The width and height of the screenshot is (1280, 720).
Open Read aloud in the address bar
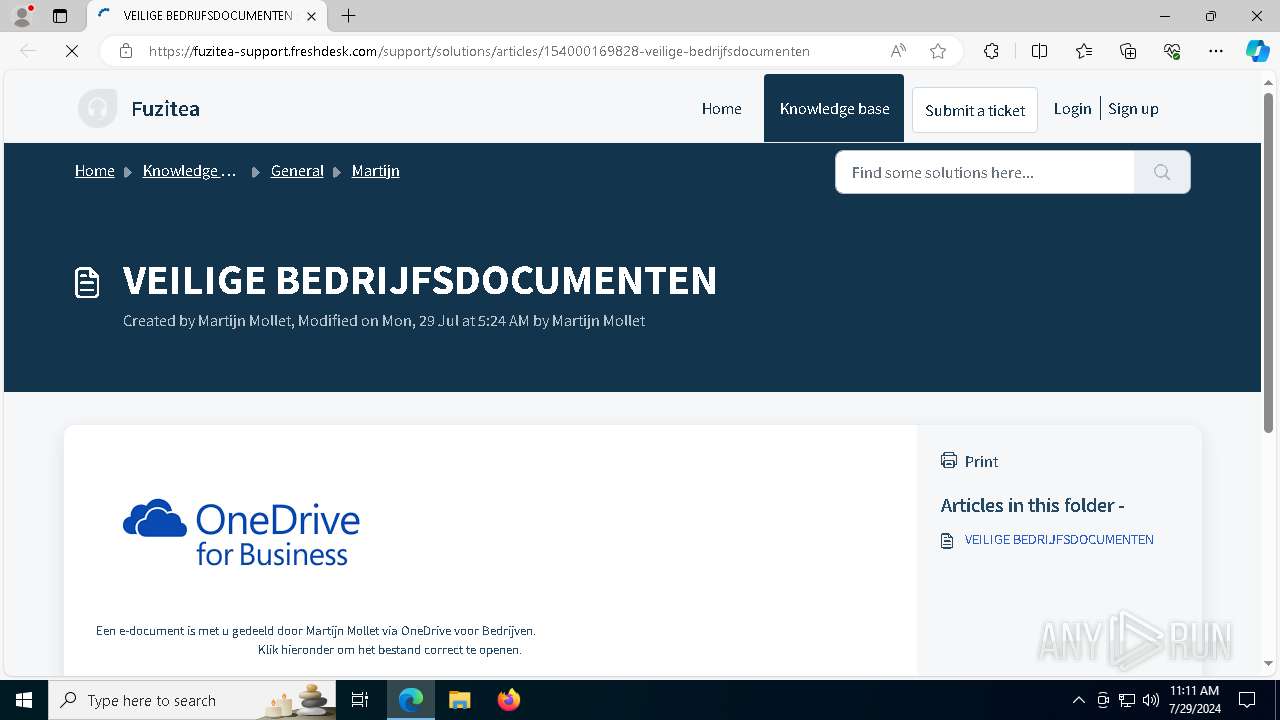898,51
